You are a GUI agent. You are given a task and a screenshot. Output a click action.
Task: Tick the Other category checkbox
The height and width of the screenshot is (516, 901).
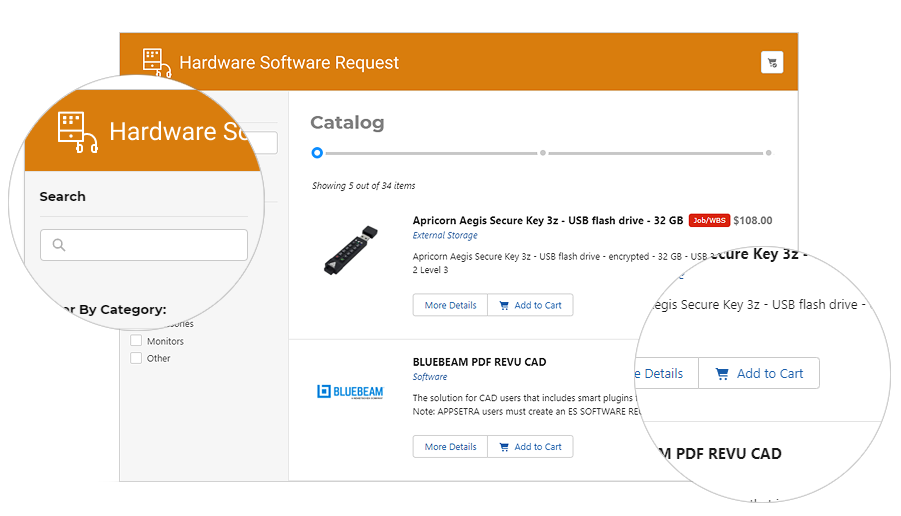click(x=136, y=358)
